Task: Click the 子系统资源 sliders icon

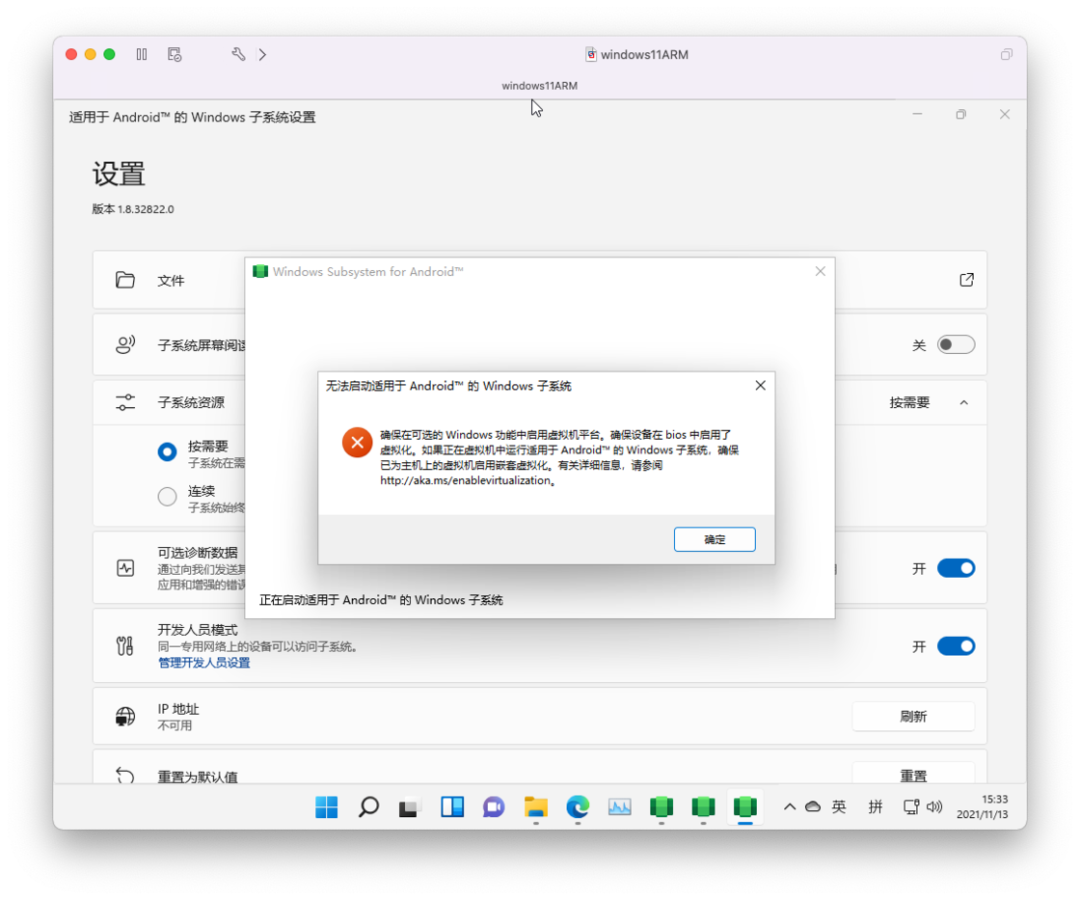Action: [x=125, y=402]
